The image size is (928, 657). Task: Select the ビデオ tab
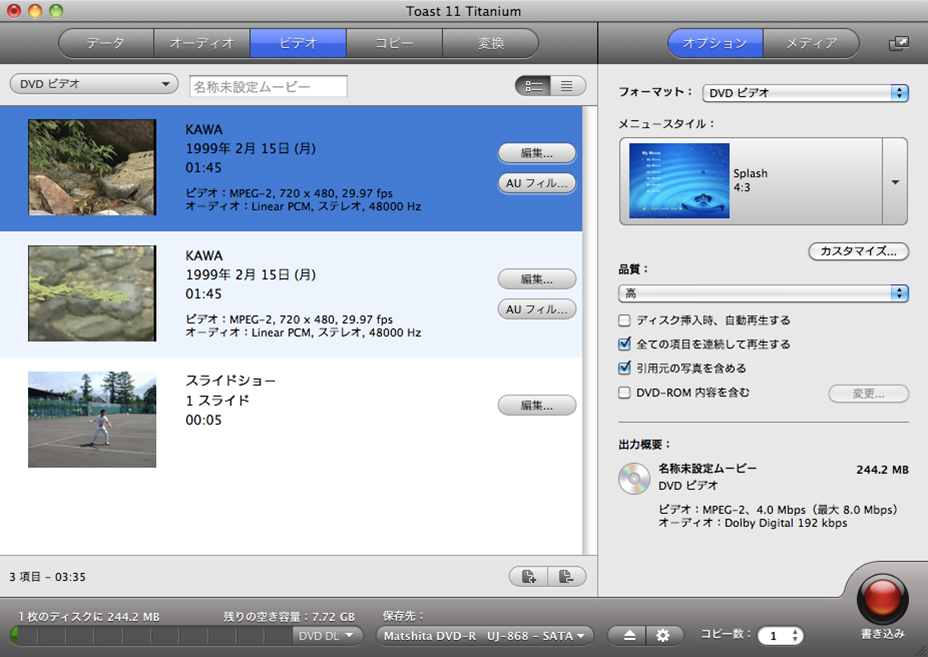(x=298, y=43)
